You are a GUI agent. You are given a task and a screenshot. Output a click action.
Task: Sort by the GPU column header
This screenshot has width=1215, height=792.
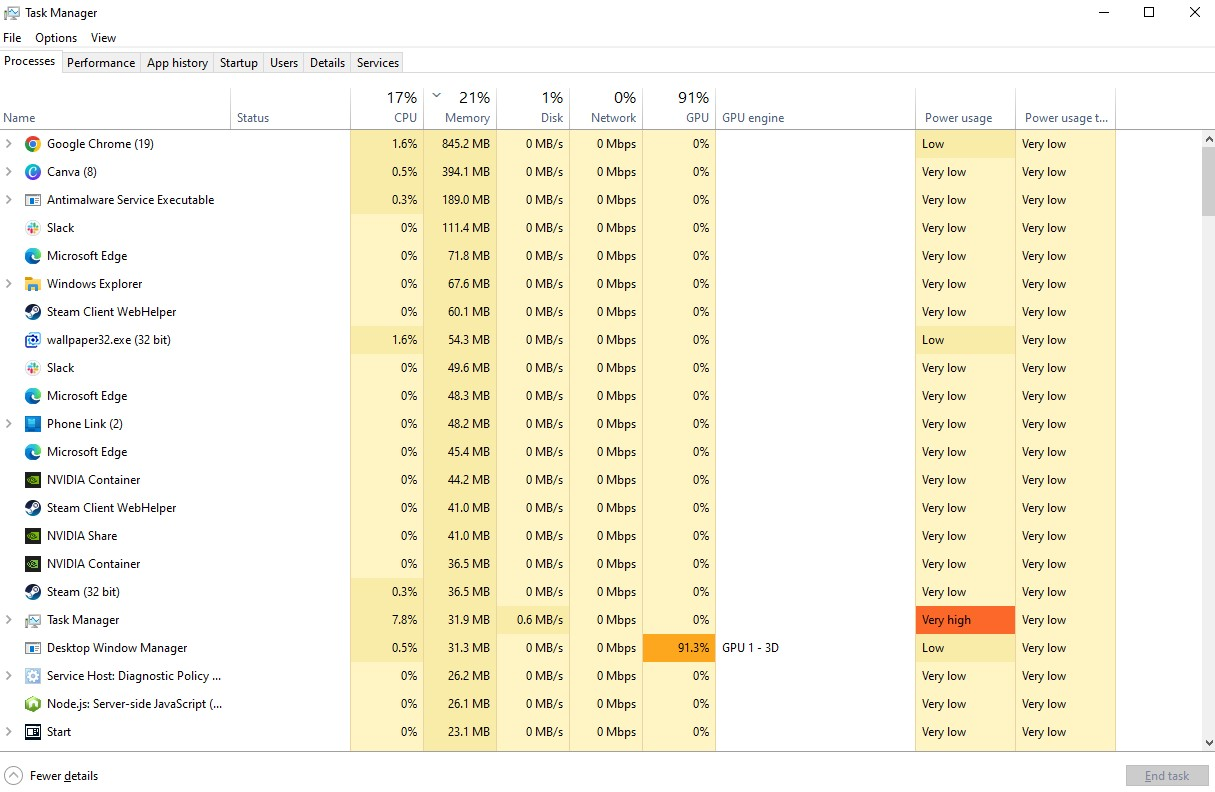tap(679, 108)
